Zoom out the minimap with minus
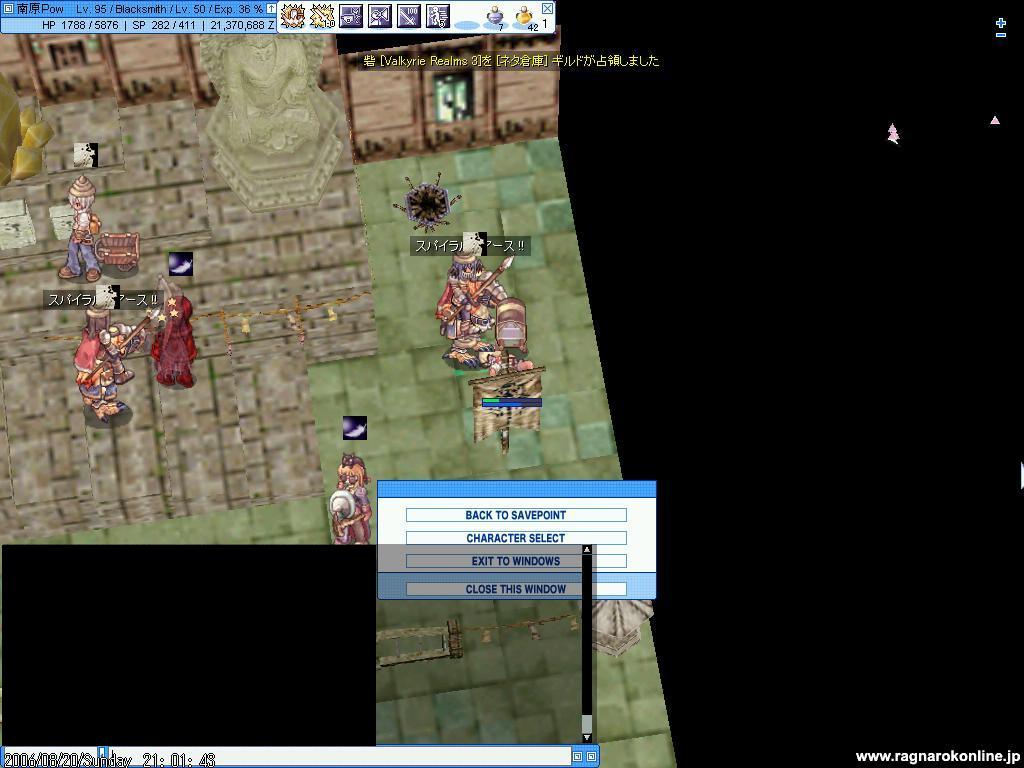1024x768 pixels. click(x=1000, y=35)
